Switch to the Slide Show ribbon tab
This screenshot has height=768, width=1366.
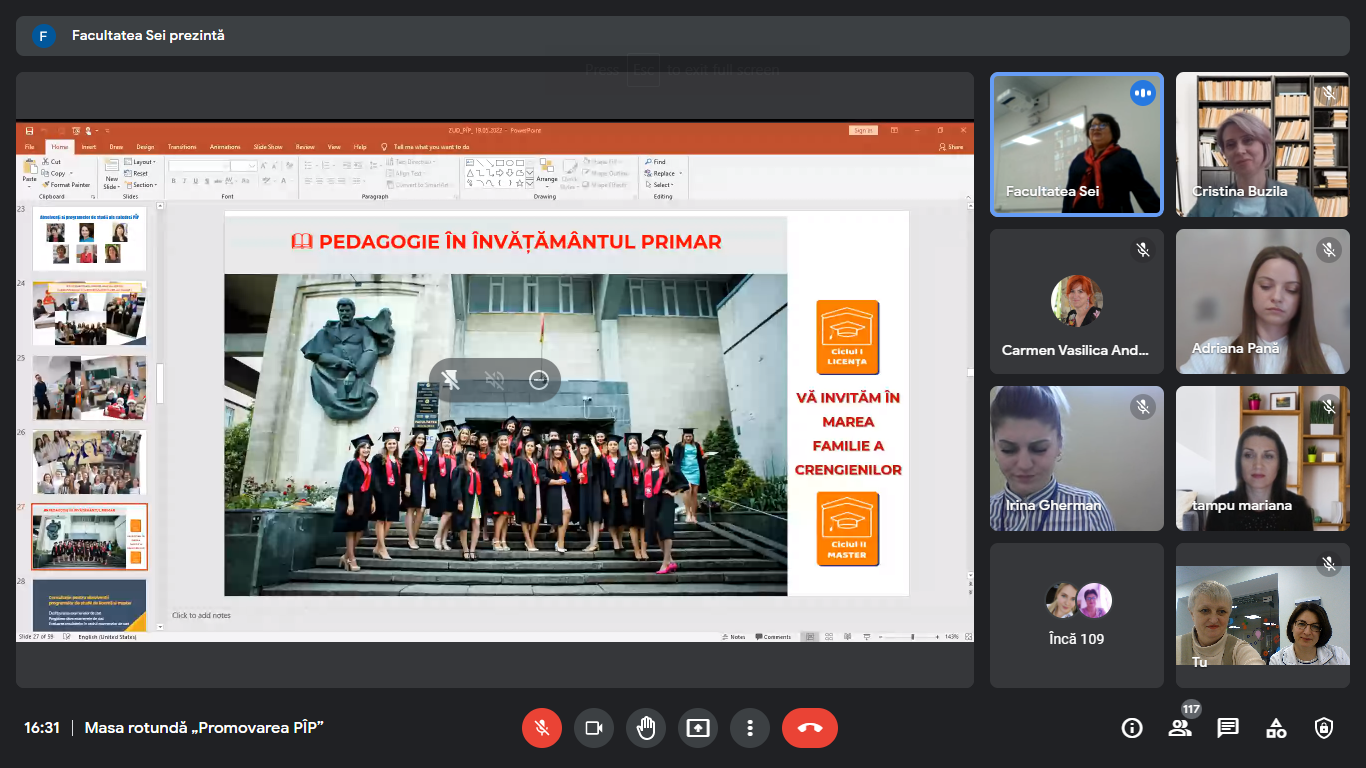coord(267,147)
